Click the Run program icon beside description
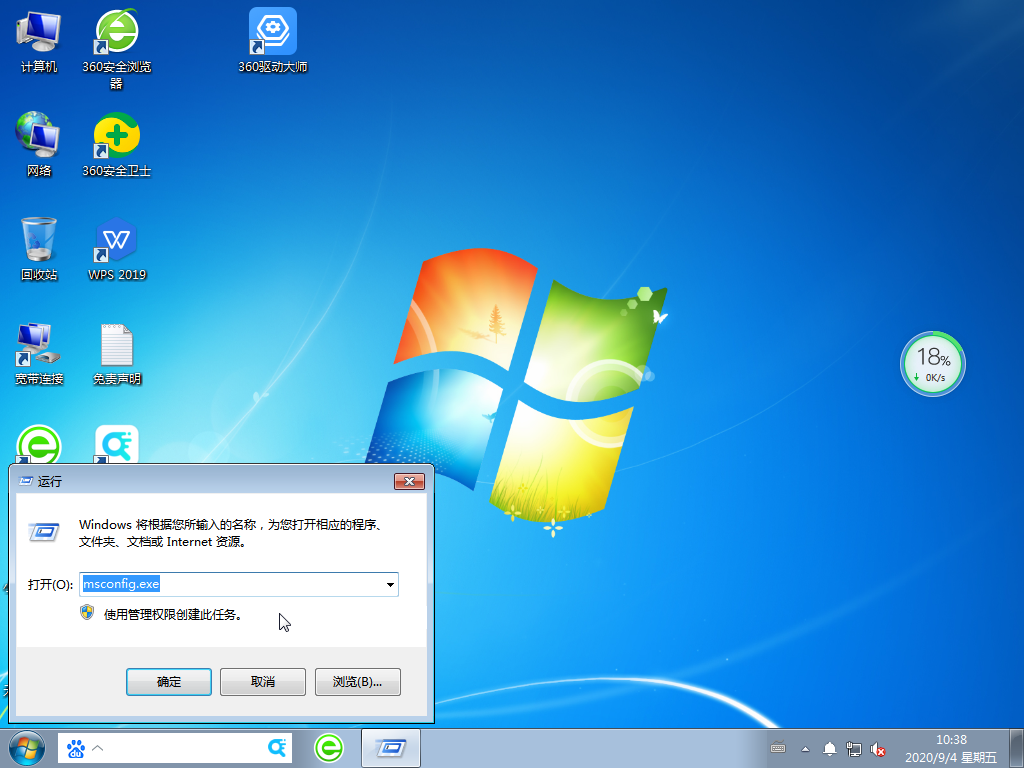The image size is (1024, 768). [44, 532]
